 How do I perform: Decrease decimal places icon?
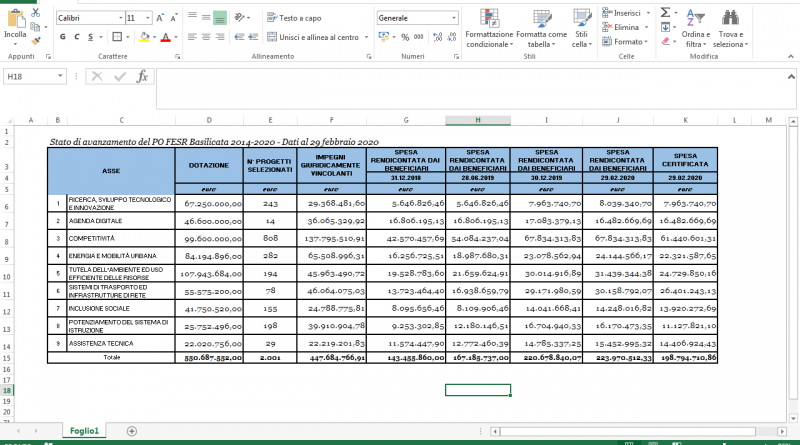452,37
